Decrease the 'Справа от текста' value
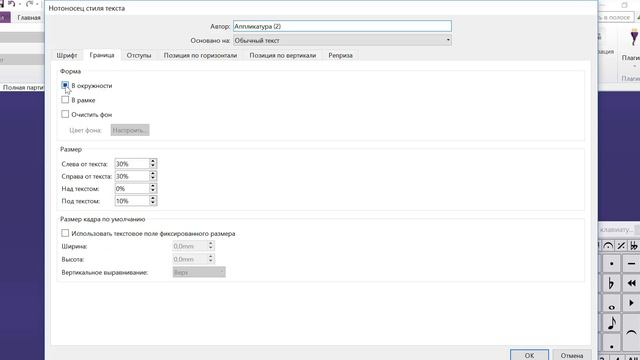 tap(153, 178)
